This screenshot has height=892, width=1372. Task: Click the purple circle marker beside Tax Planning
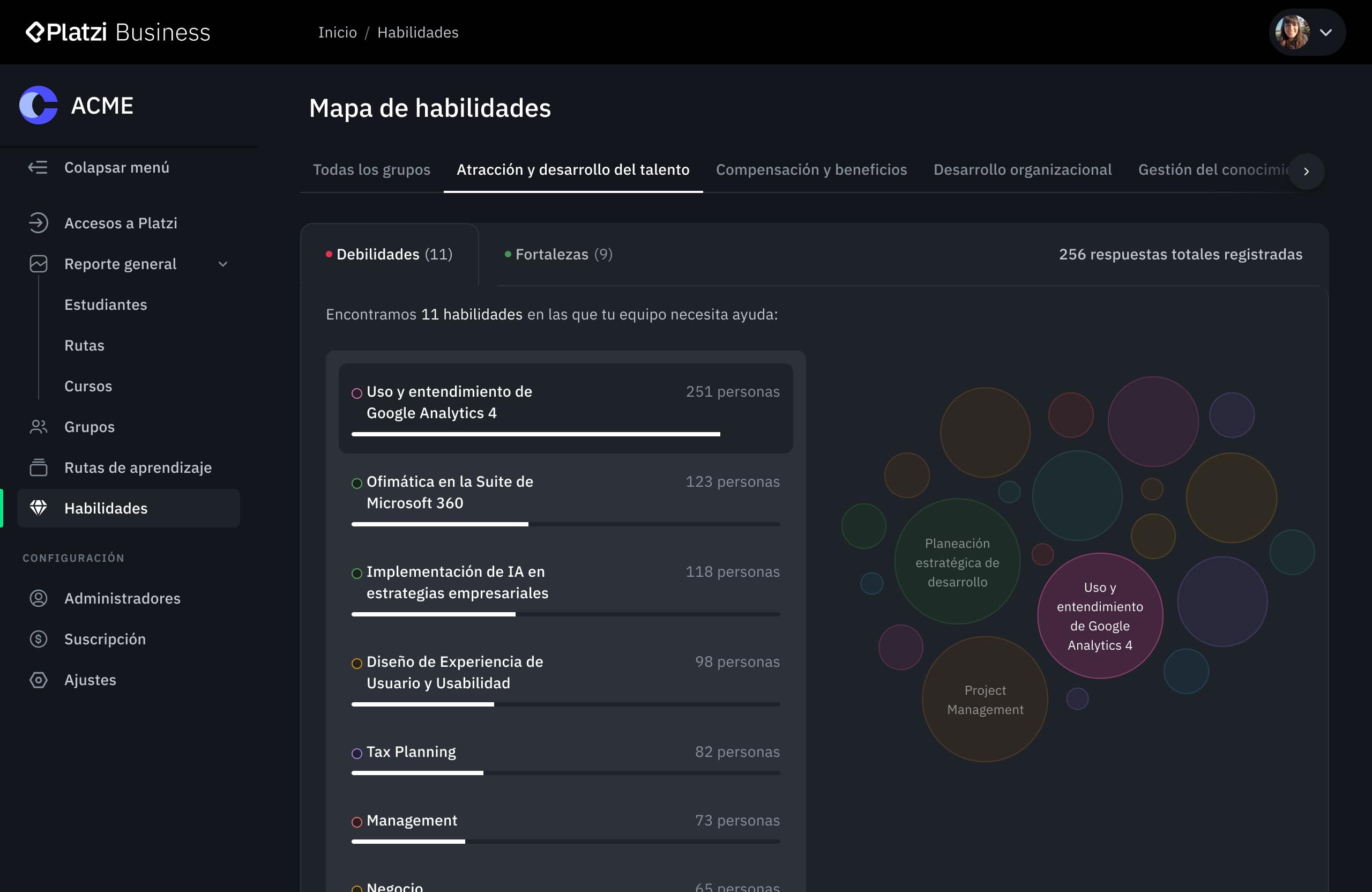pos(357,754)
